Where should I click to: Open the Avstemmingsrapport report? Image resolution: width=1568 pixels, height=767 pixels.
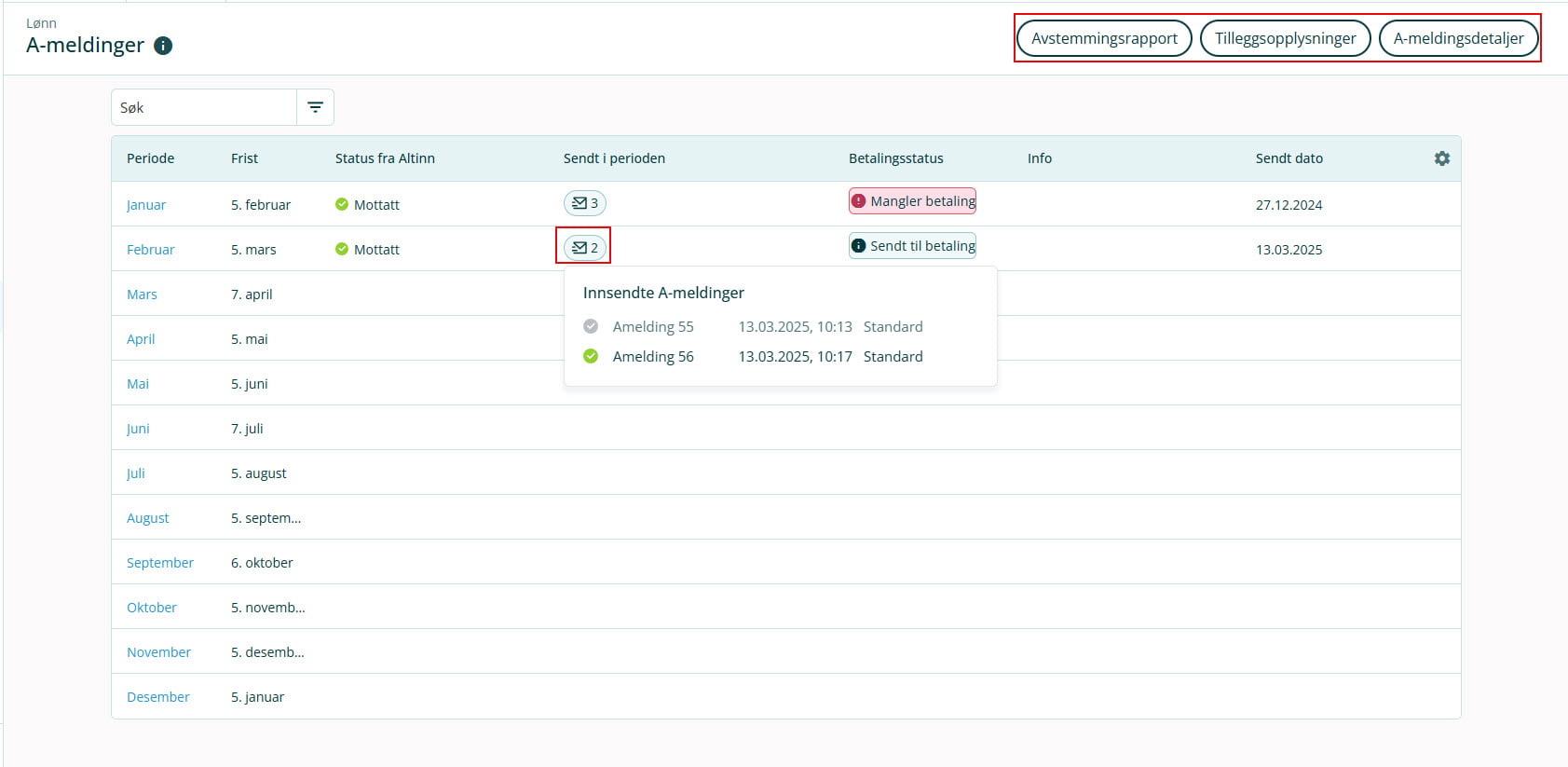[1104, 38]
